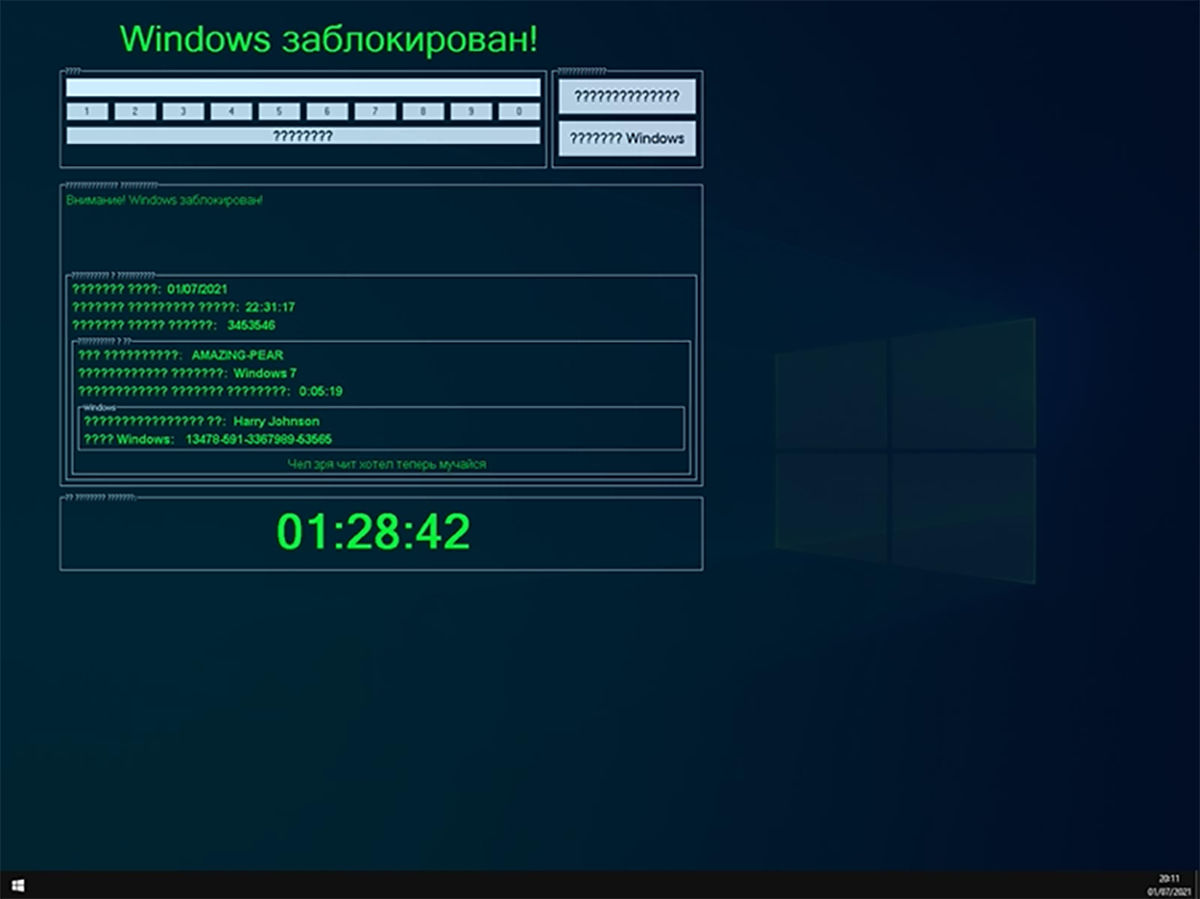Image resolution: width=1200 pixels, height=899 pixels.
Task: Click the countdown timer 01:28:42
Action: coord(373,532)
